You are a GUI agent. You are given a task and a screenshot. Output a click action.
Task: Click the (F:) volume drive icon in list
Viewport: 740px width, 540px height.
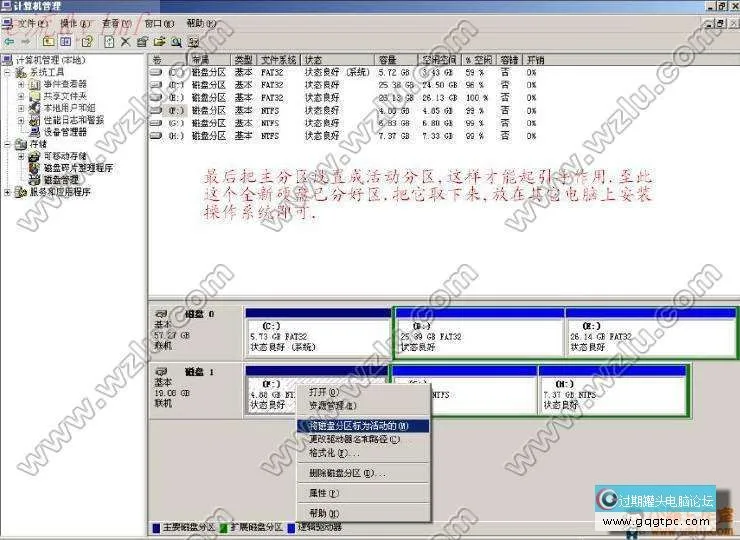[156, 110]
